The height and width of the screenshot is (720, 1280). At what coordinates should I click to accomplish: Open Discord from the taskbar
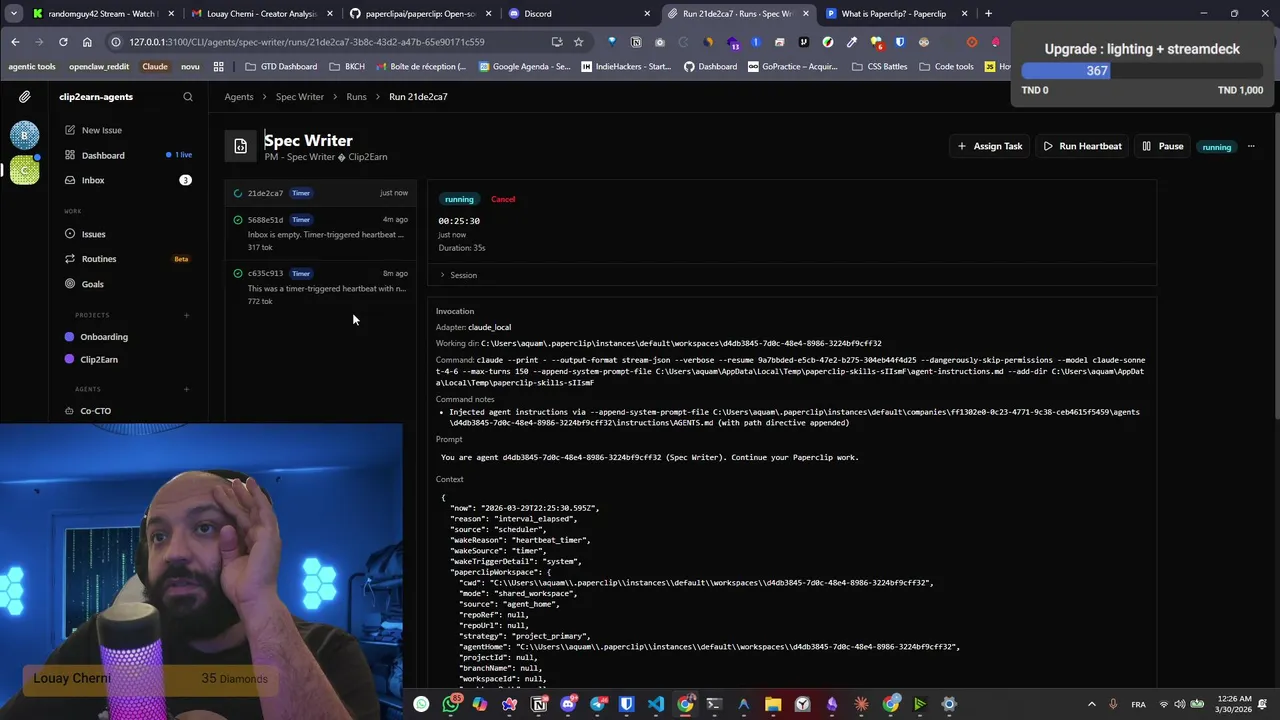[x=568, y=704]
